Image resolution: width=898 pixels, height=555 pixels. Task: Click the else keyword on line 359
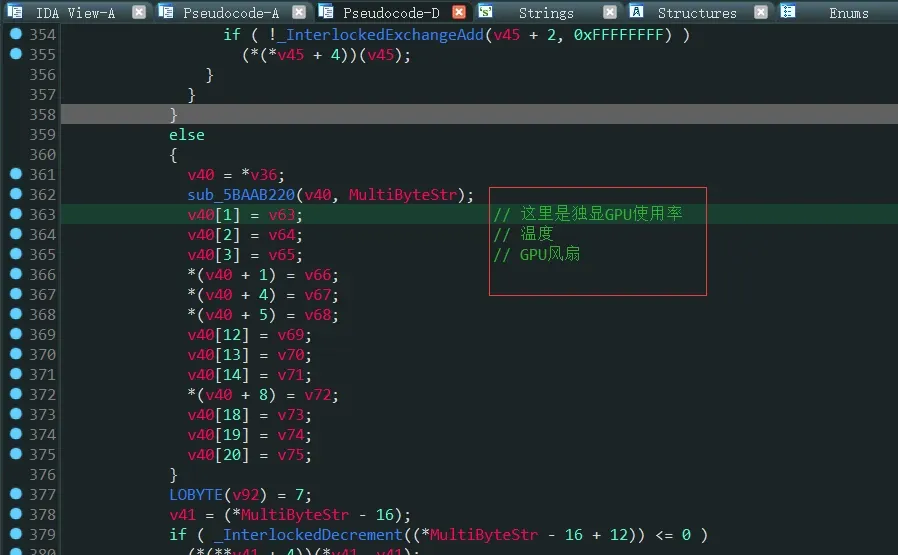[x=187, y=135]
